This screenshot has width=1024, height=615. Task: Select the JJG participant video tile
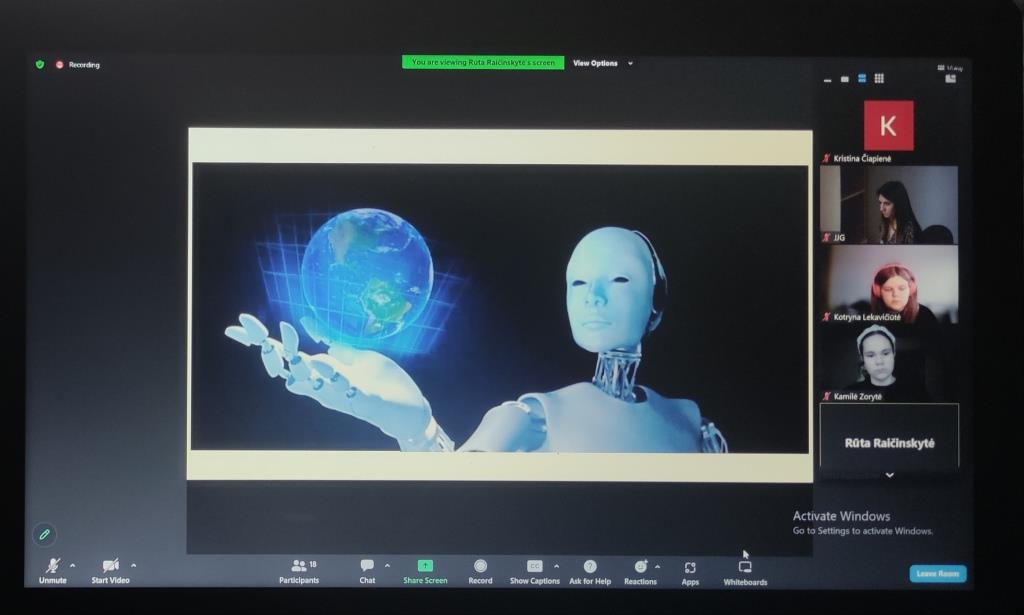[889, 205]
